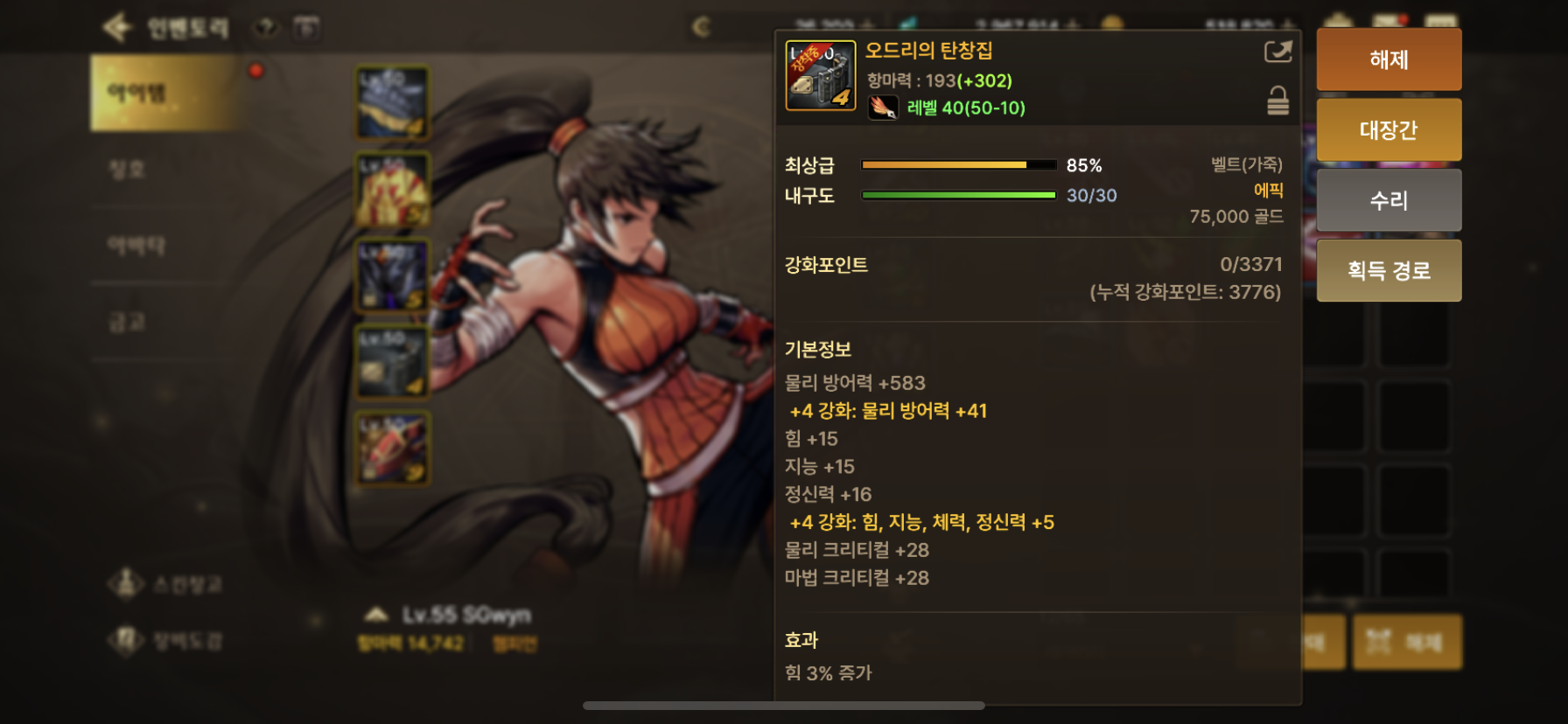Image resolution: width=1568 pixels, height=724 pixels.
Task: Click the gunner class icon beside level
Action: [x=883, y=108]
